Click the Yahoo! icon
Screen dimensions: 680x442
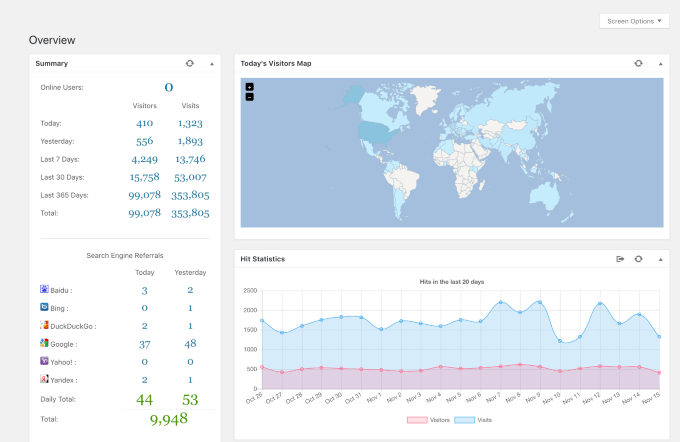tap(44, 361)
